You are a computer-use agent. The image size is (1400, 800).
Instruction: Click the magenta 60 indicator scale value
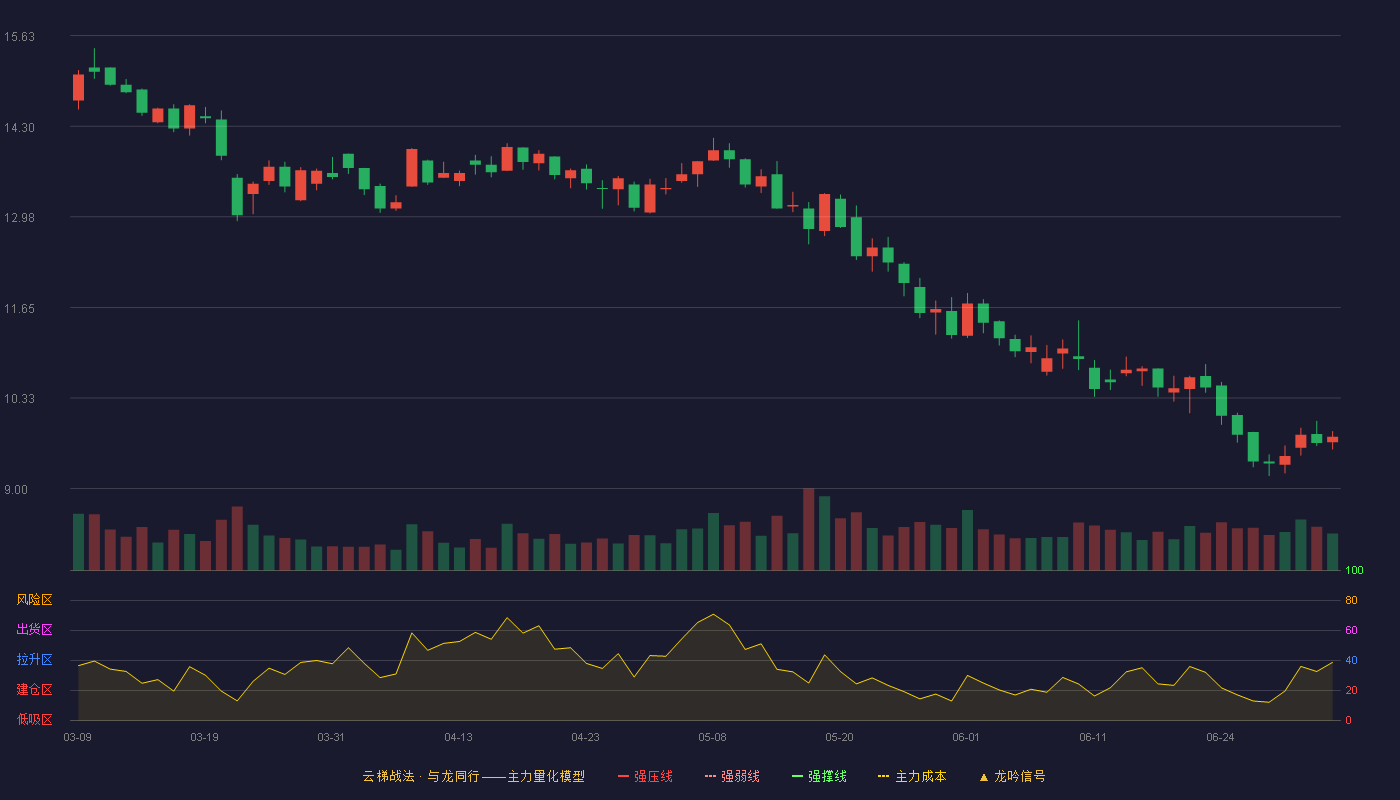[1351, 631]
